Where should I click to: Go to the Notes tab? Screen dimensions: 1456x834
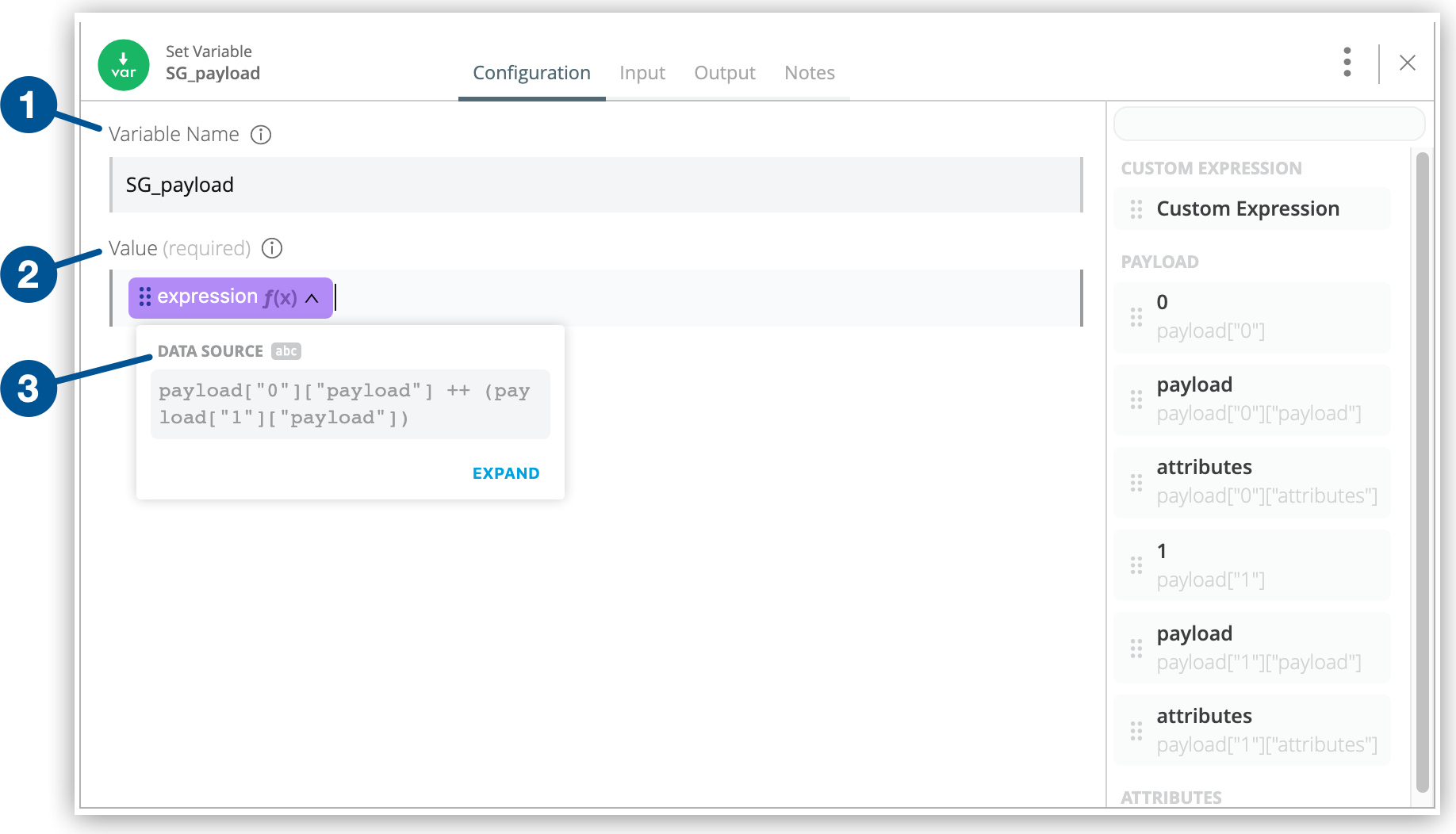[x=809, y=73]
